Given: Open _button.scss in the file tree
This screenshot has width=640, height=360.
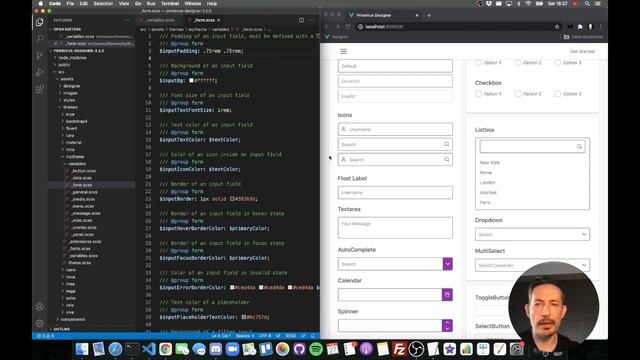Looking at the screenshot, I should click(83, 171).
